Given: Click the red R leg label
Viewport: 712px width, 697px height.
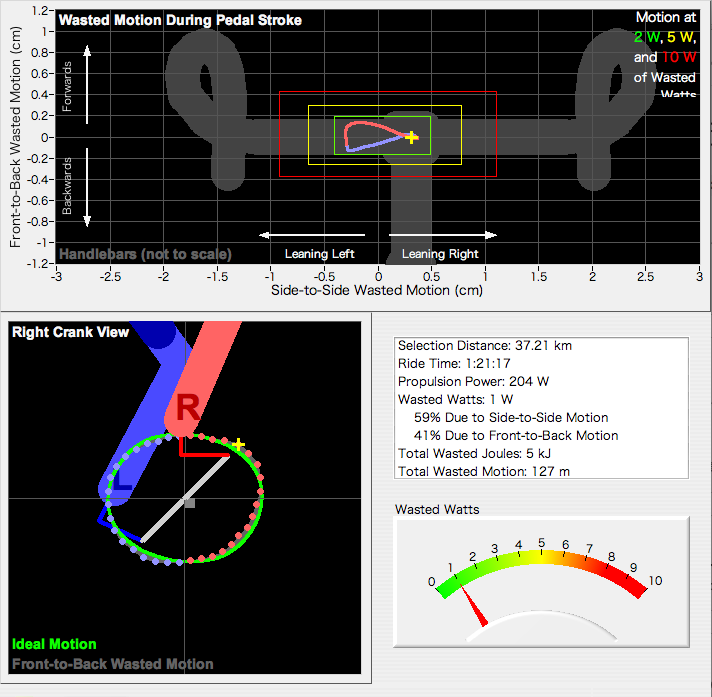Looking at the screenshot, I should [x=188, y=407].
